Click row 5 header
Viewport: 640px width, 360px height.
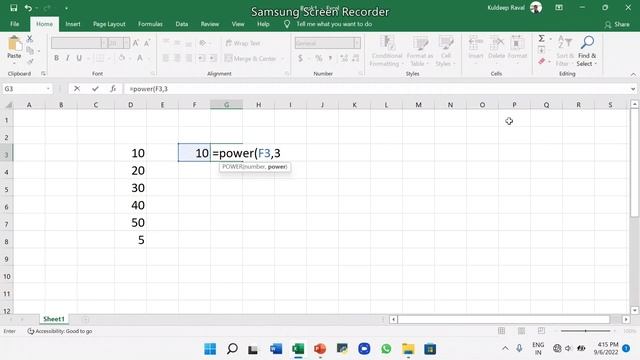(x=7, y=189)
